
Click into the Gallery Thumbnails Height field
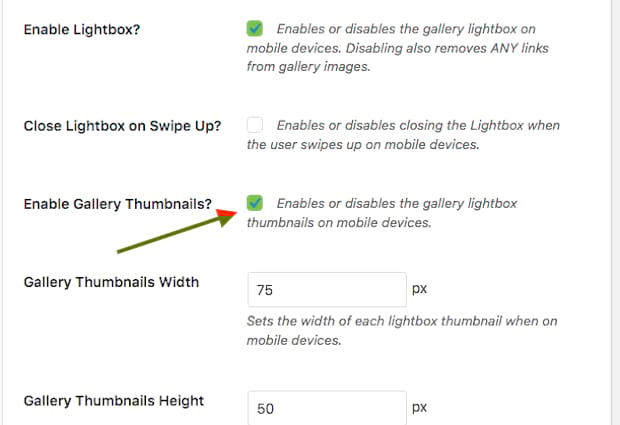pyautogui.click(x=326, y=408)
